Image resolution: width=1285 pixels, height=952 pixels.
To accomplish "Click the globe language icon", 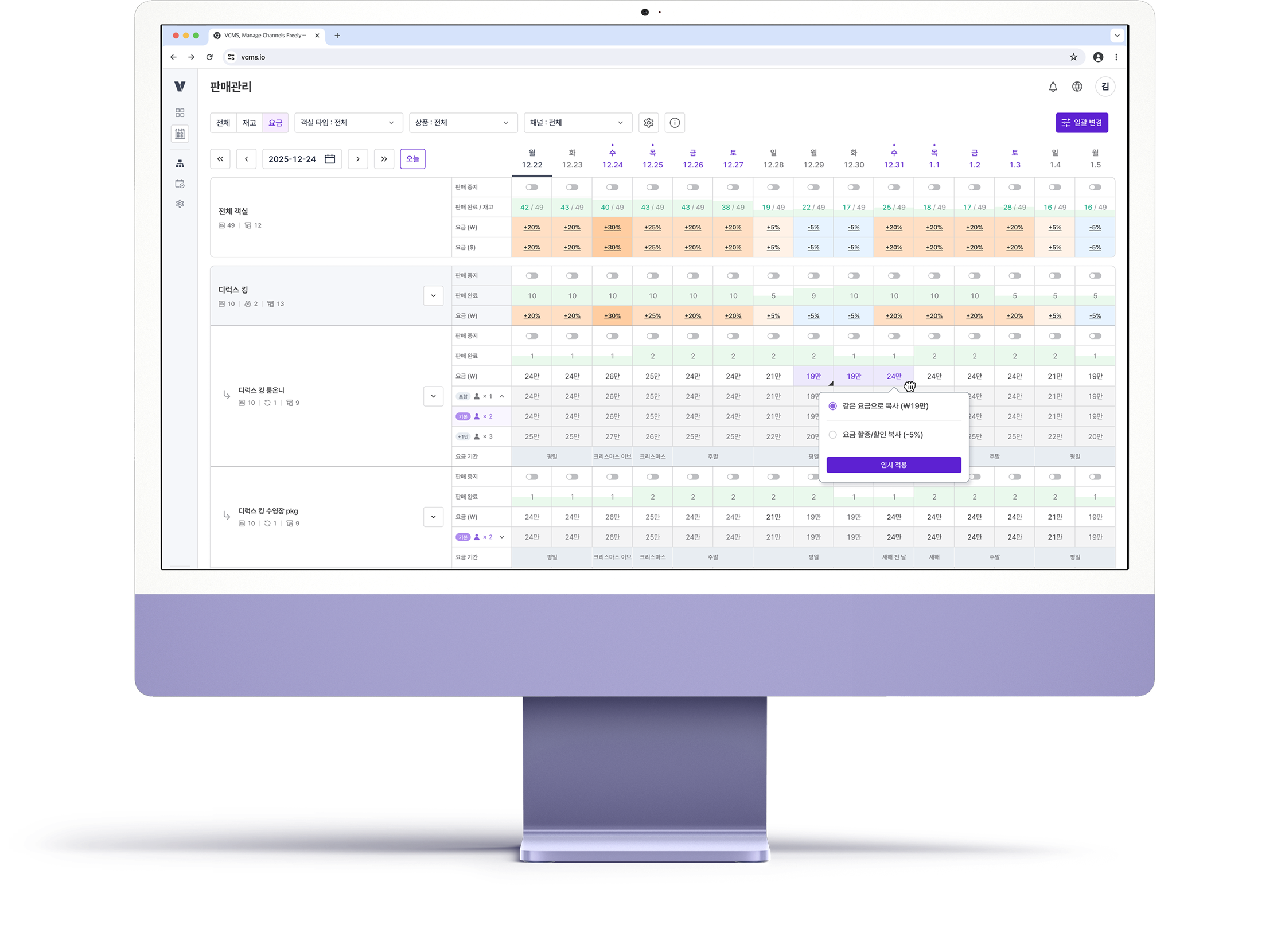I will point(1077,87).
